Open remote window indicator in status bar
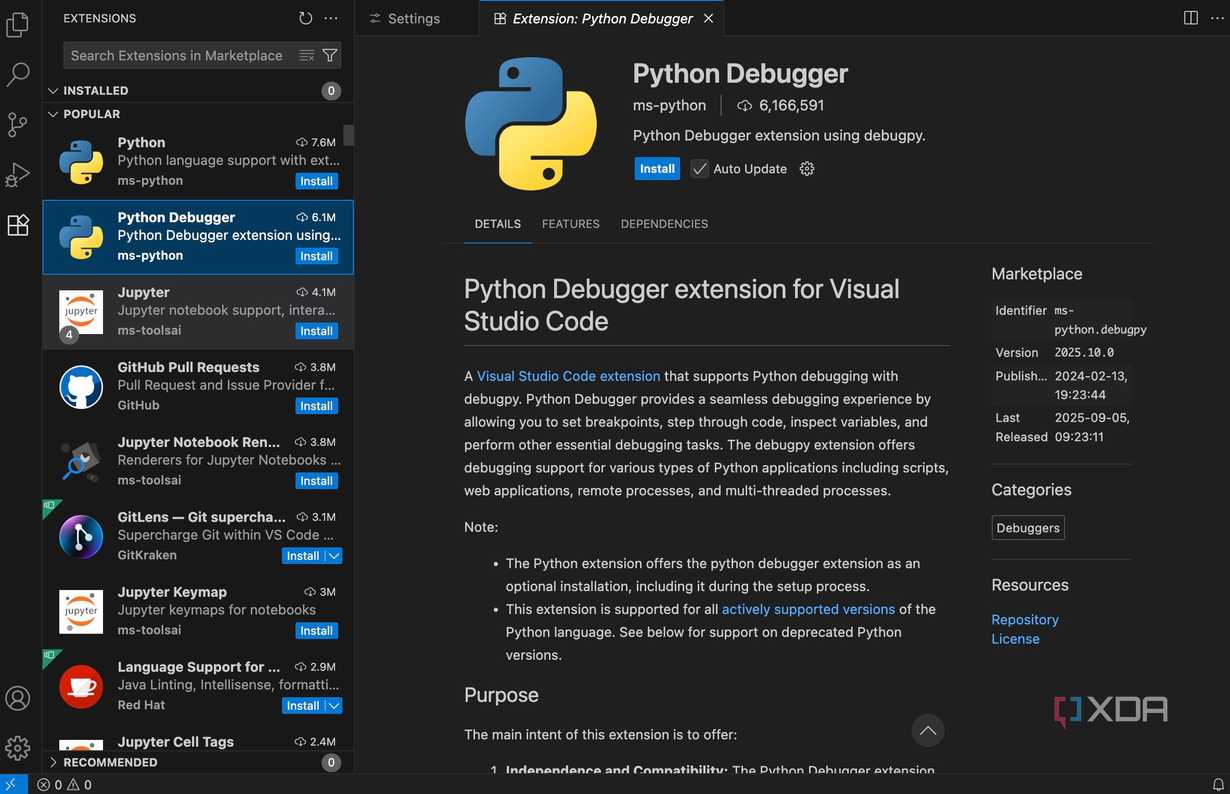This screenshot has height=794, width=1230. point(13,785)
